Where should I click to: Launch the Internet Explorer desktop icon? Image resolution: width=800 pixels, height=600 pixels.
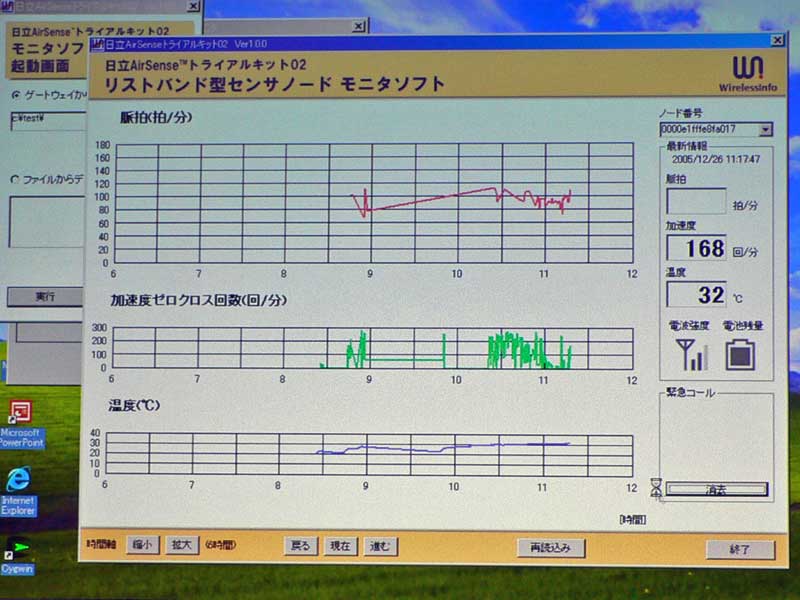tap(18, 491)
